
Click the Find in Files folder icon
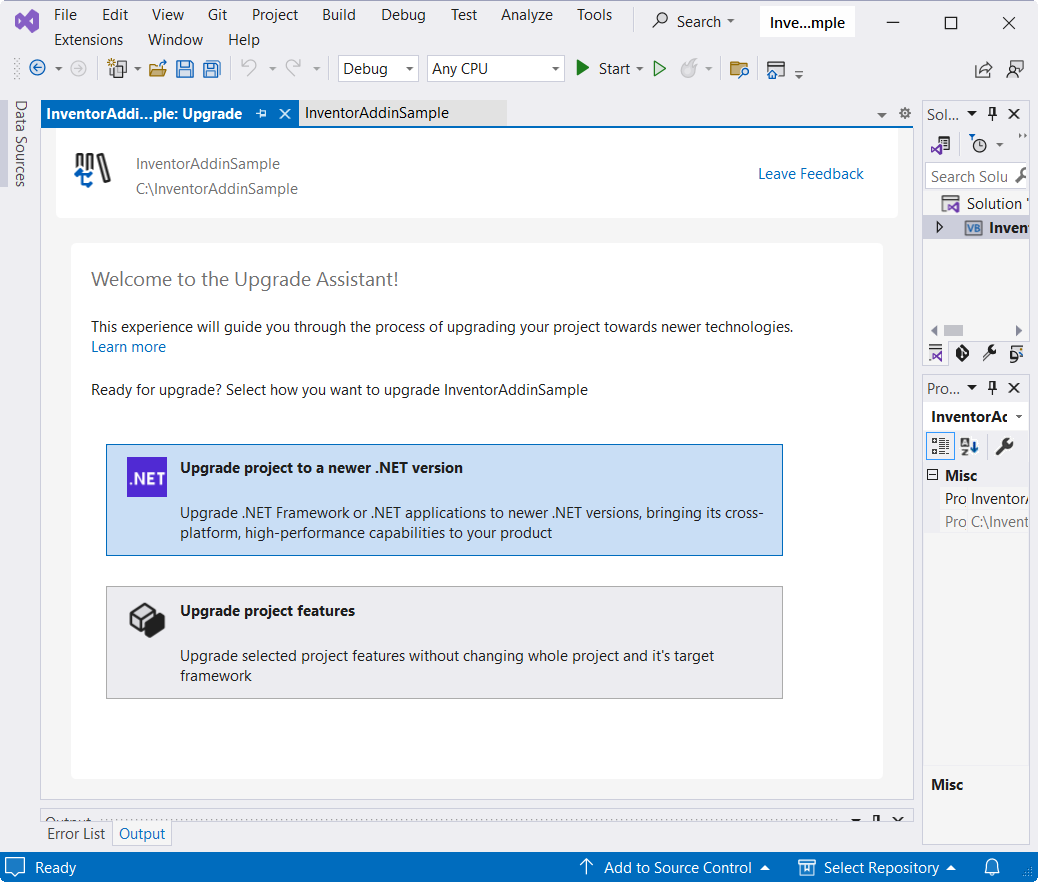point(739,69)
